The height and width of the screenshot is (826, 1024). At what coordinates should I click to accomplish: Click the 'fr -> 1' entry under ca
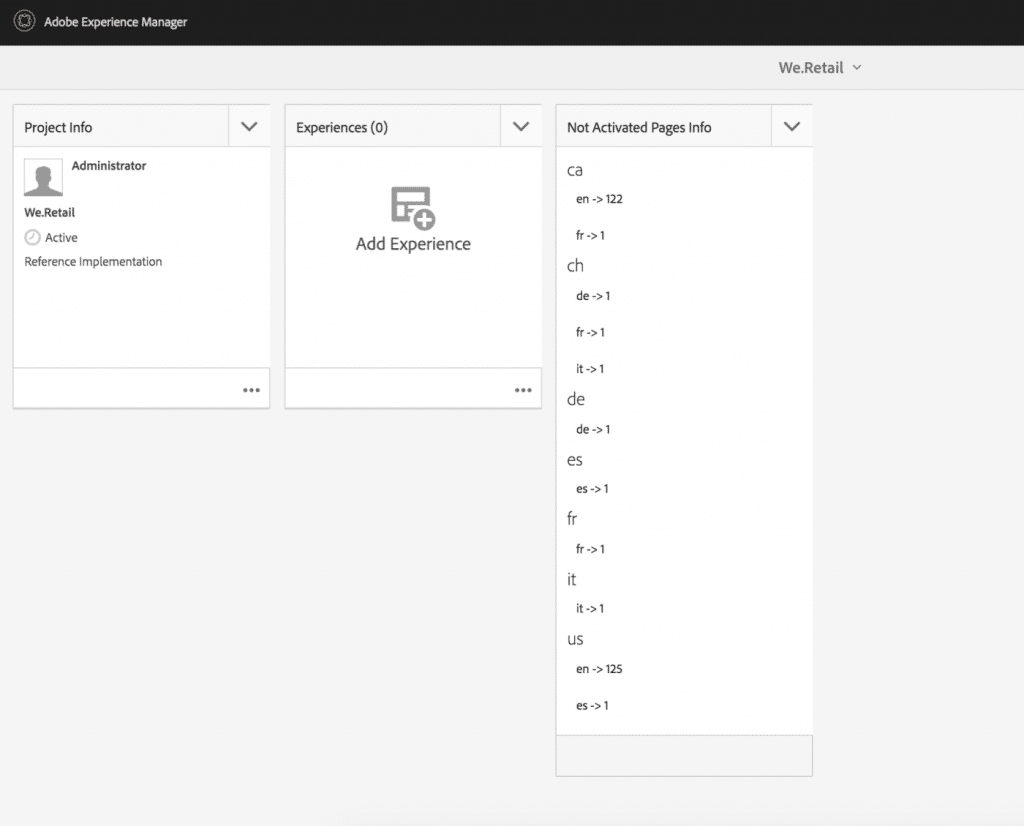[x=590, y=236]
